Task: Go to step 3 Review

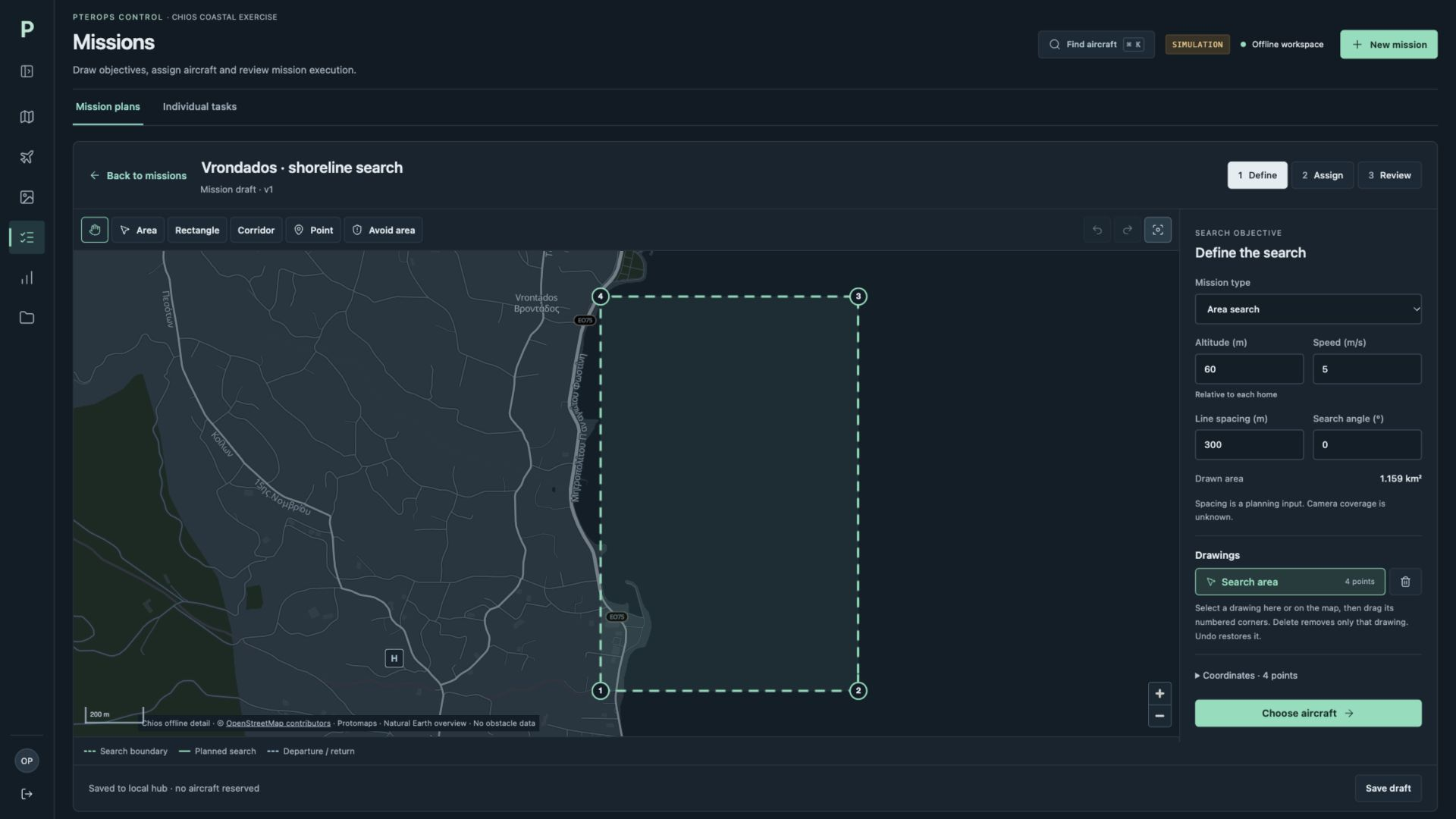Action: (x=1389, y=175)
